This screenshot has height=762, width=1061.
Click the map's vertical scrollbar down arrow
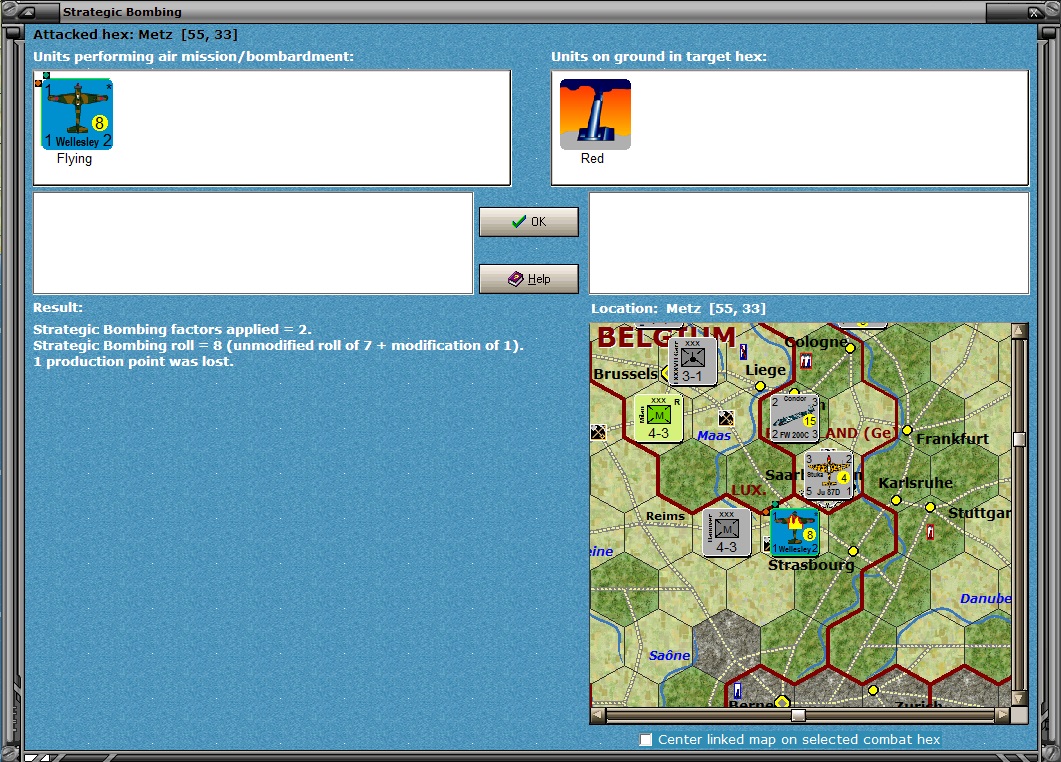pos(1019,698)
